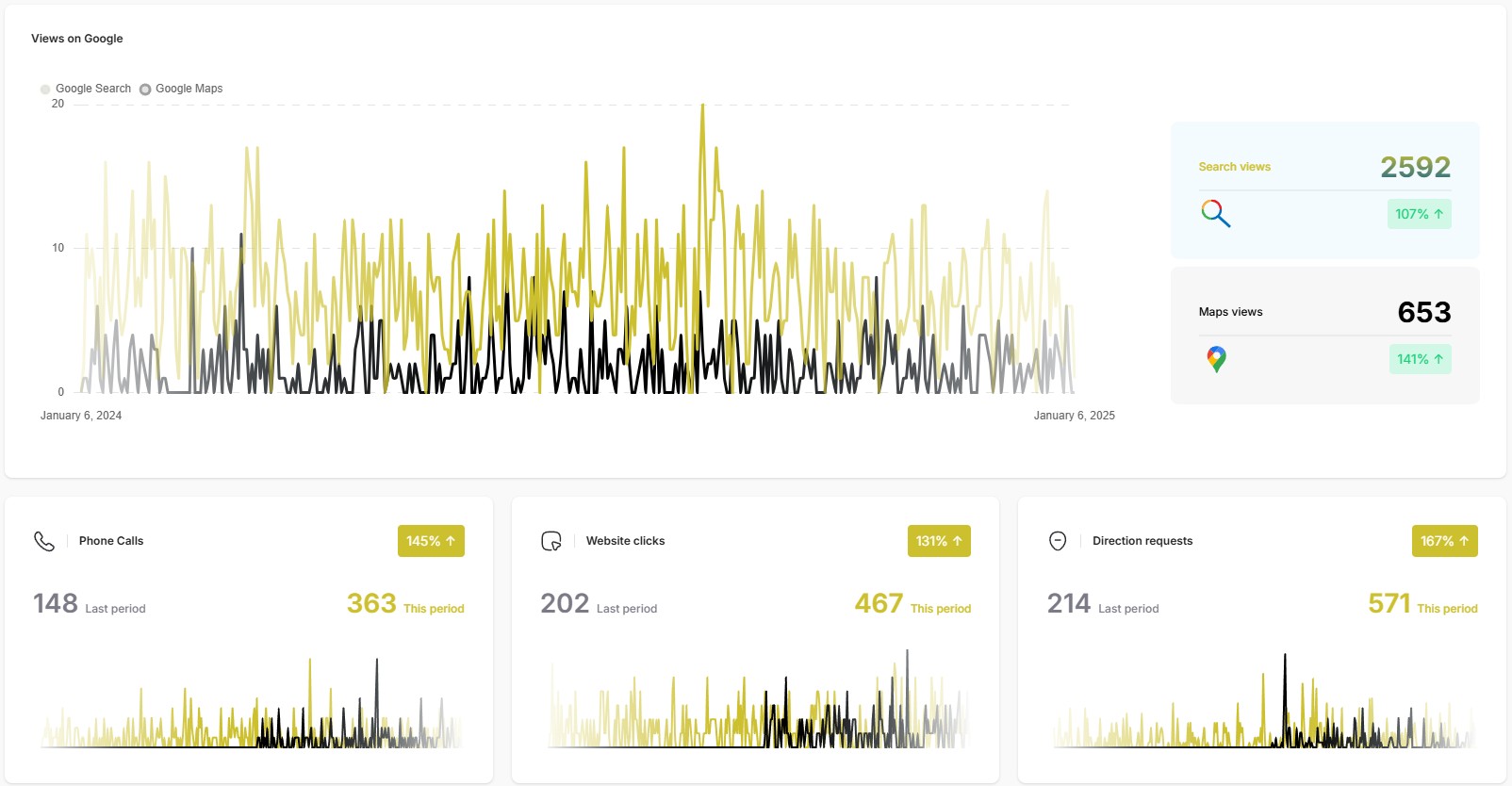Click the January 6, 2025 end date label
Screen dimensions: 1512x786
point(1074,416)
